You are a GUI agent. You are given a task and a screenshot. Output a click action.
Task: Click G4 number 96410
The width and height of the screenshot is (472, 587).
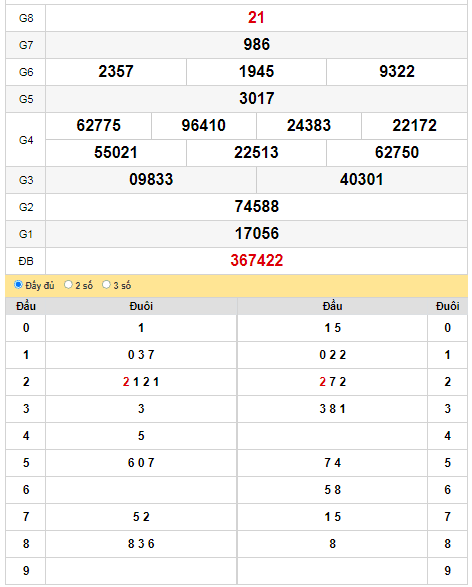(204, 125)
